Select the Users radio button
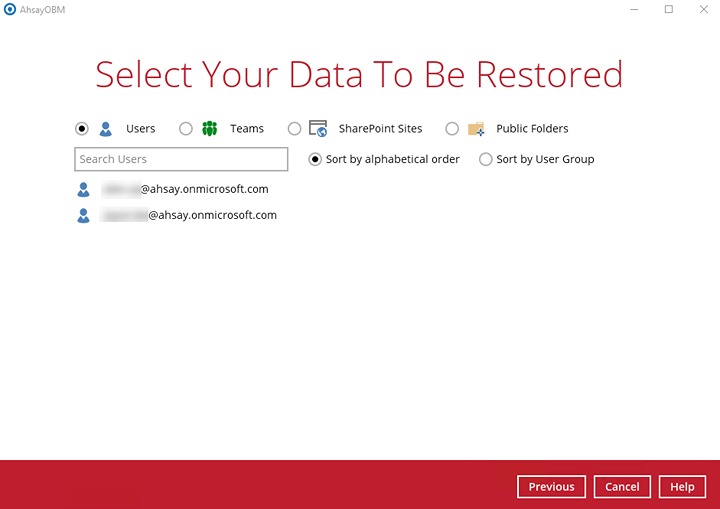720x509 pixels. (82, 129)
